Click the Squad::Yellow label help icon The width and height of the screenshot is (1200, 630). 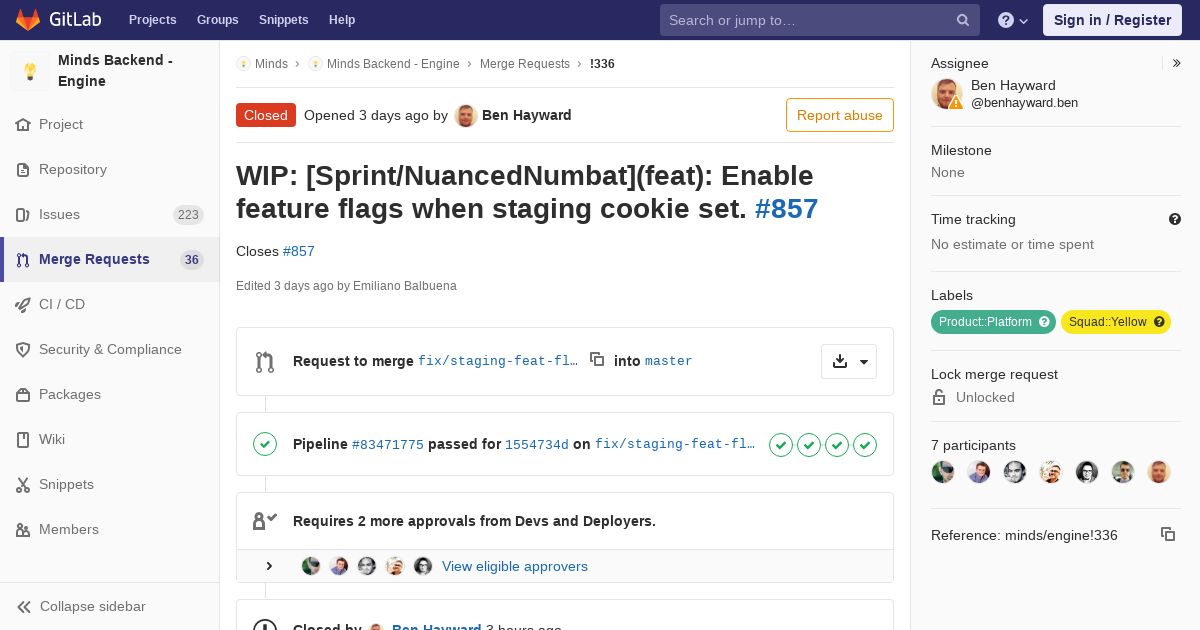1159,322
